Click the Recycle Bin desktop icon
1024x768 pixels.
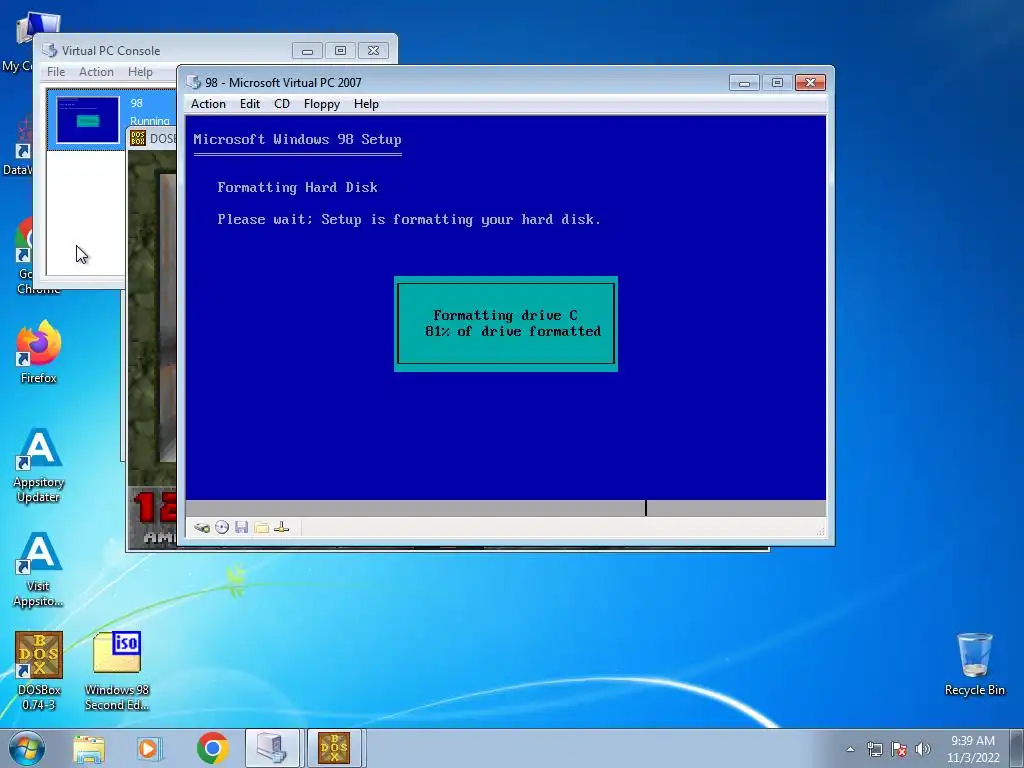click(x=974, y=664)
